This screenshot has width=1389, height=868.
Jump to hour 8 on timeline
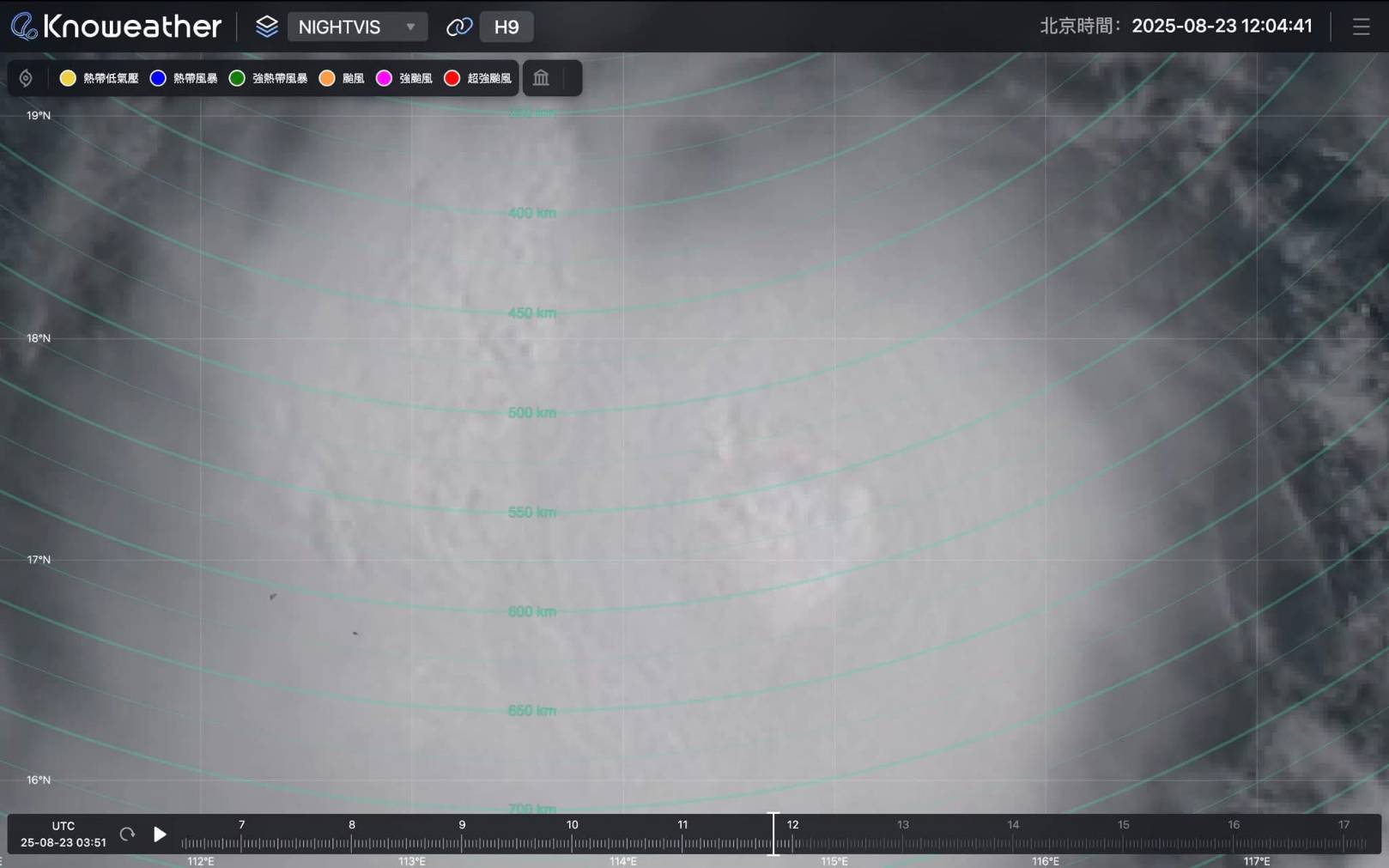tap(351, 824)
